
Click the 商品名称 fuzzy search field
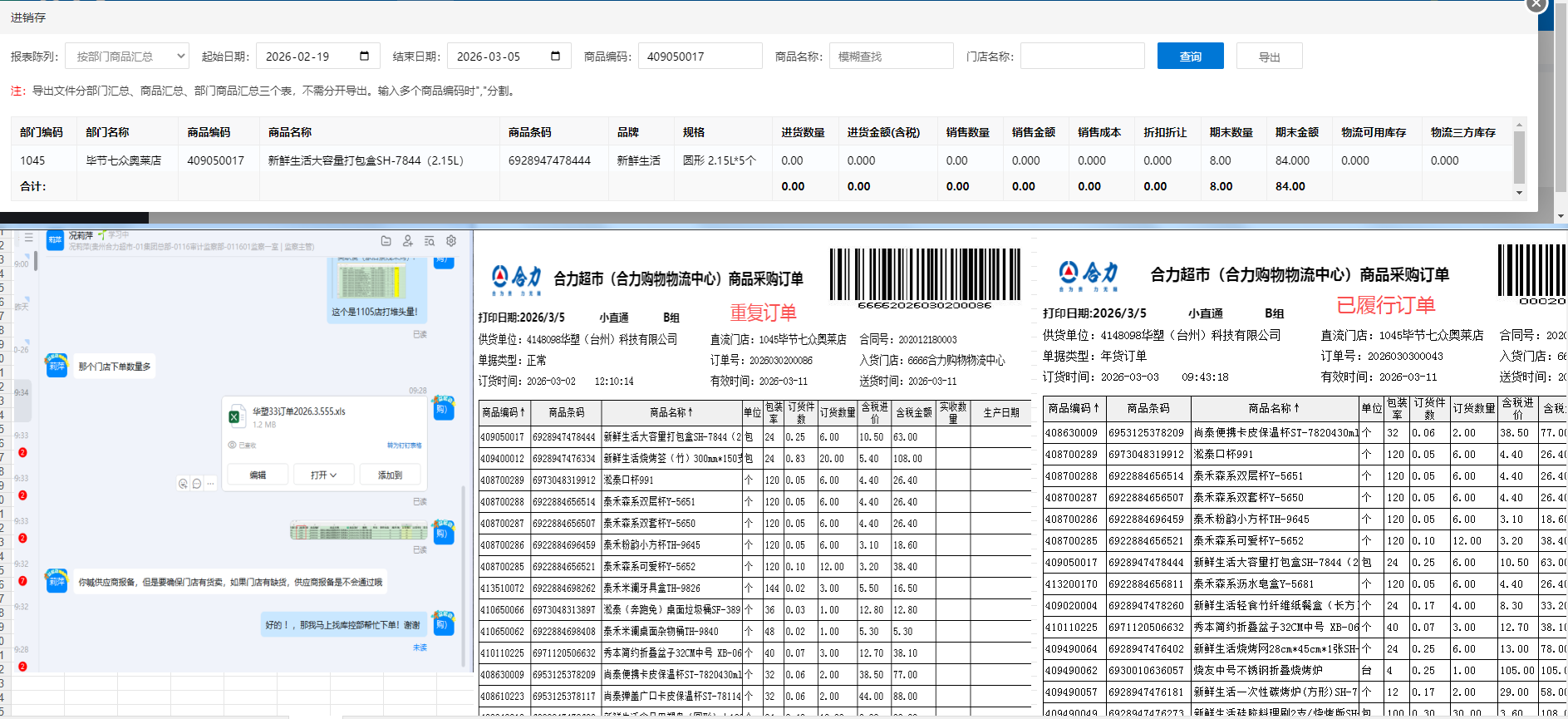pos(891,57)
